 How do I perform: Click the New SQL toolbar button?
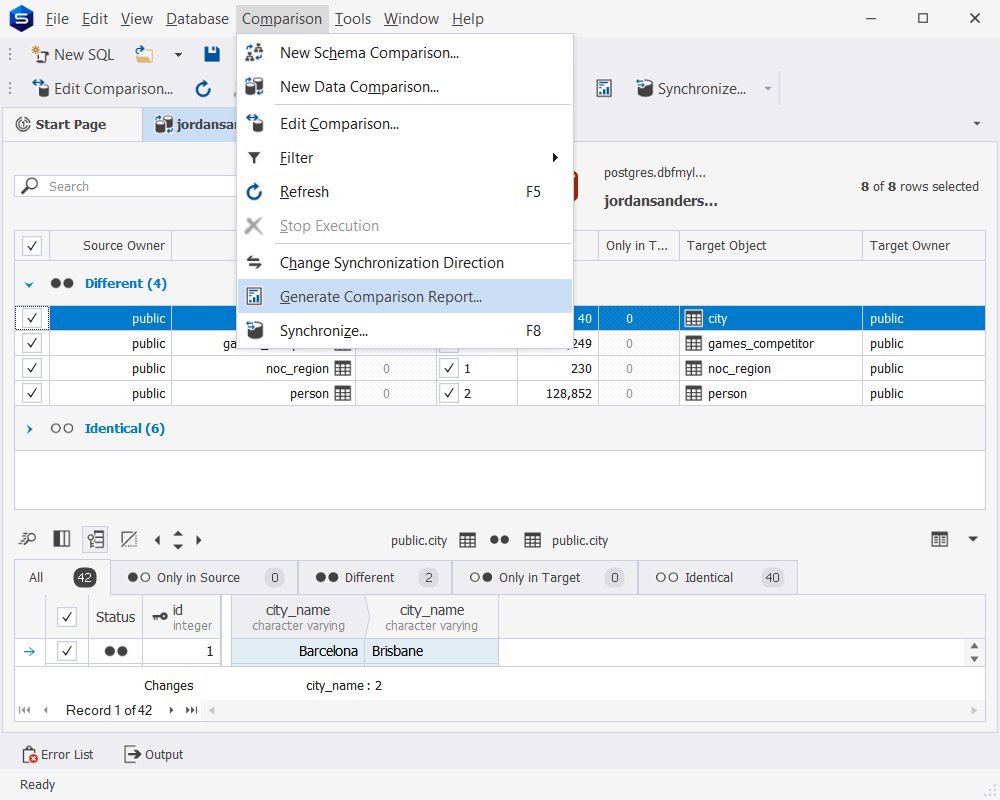[73, 55]
